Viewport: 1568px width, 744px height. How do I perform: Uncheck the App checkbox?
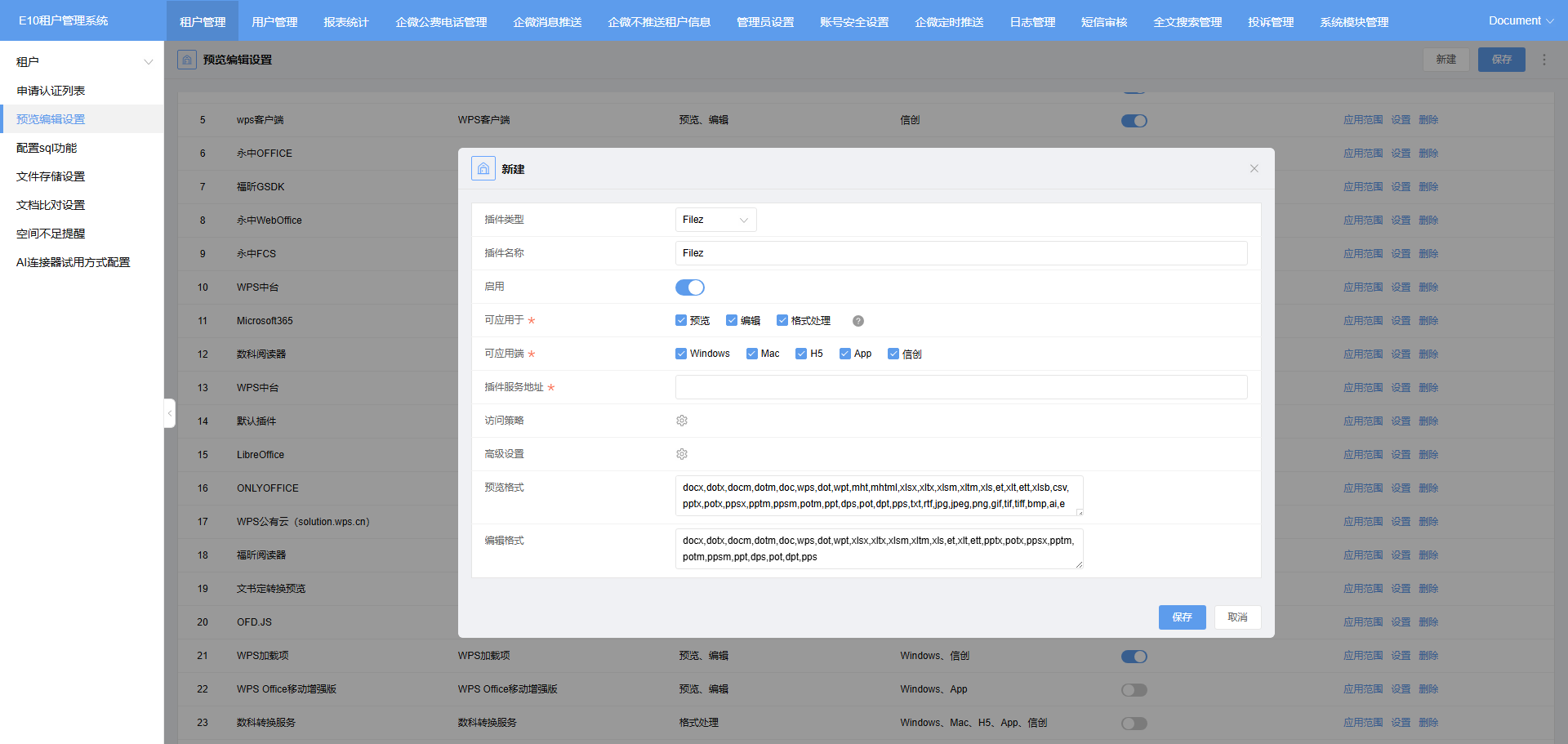point(845,354)
